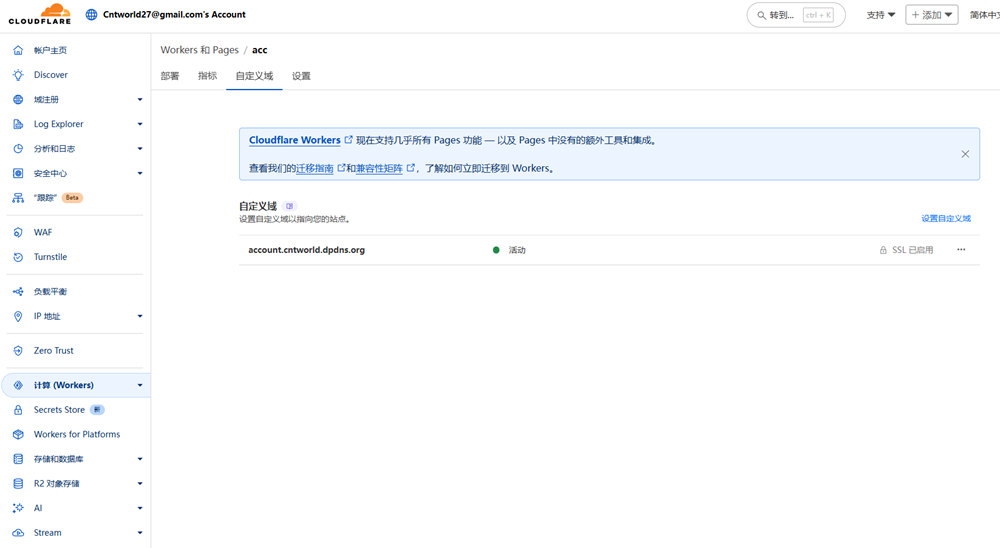Expand the 安全中心 section arrow

pos(140,174)
